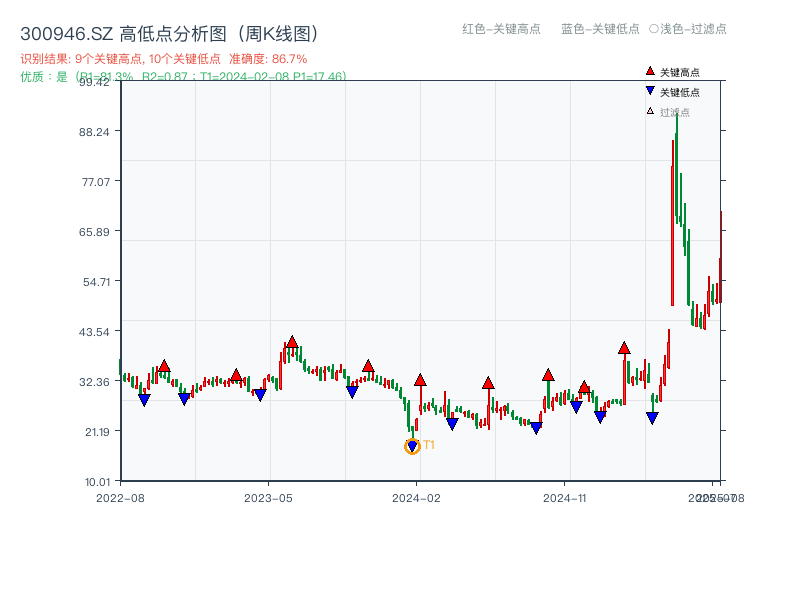800x600 pixels.
Task: Click the tallest candlestick peaking near 92
Action: [x=677, y=168]
